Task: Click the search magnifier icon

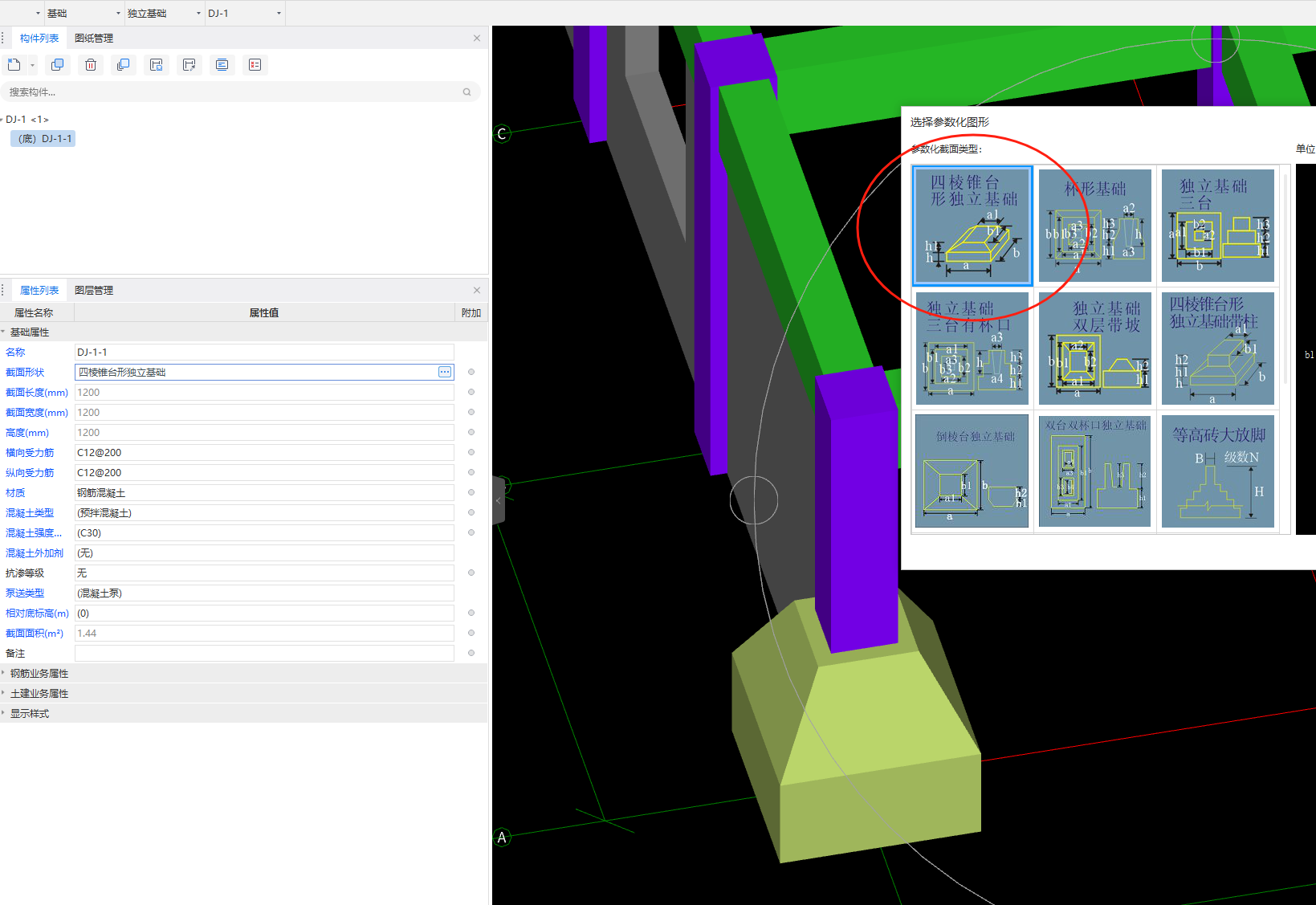Action: pyautogui.click(x=467, y=92)
